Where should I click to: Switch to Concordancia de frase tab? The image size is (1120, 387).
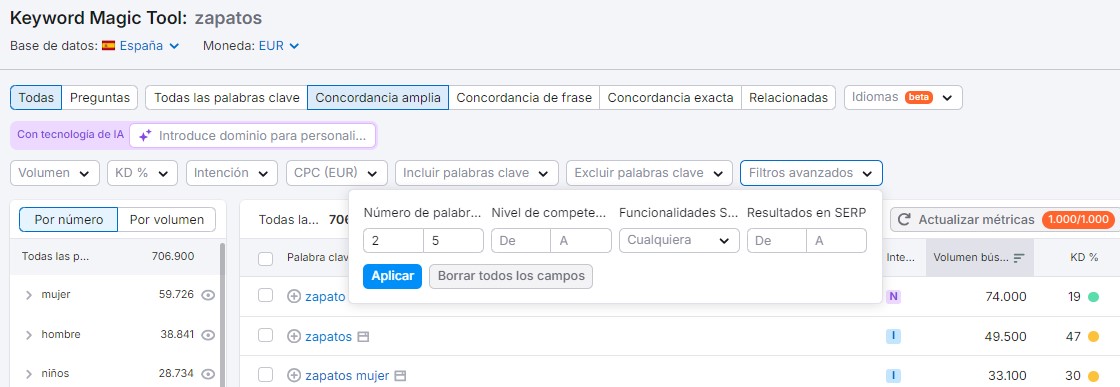pyautogui.click(x=524, y=98)
